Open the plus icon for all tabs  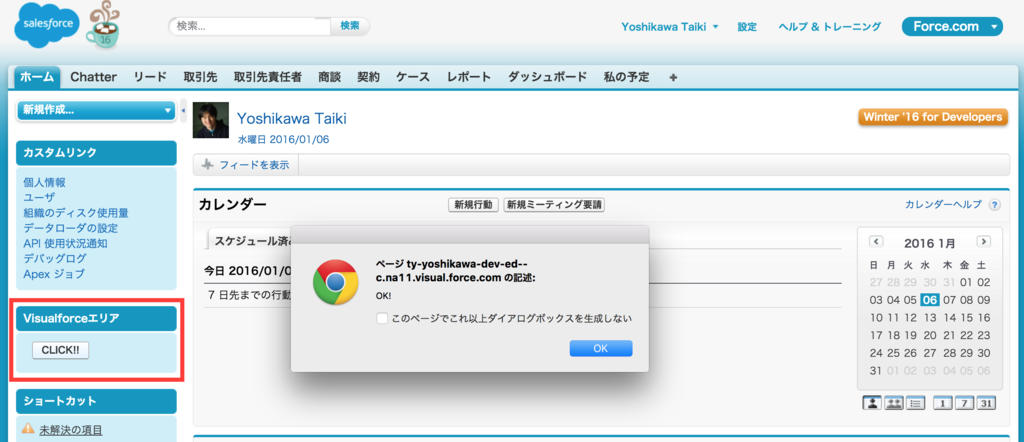[673, 77]
